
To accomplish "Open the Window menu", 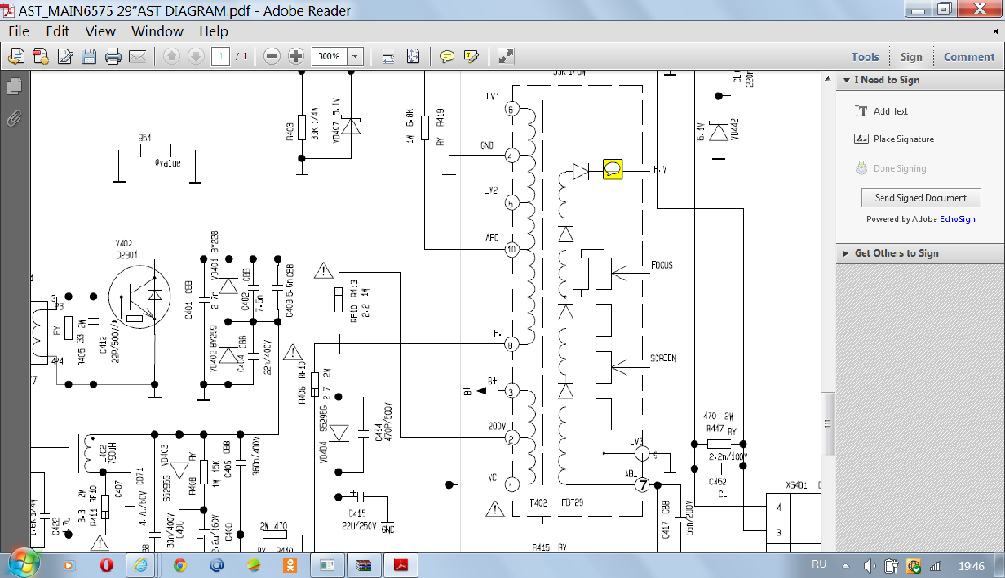I will click(x=158, y=31).
